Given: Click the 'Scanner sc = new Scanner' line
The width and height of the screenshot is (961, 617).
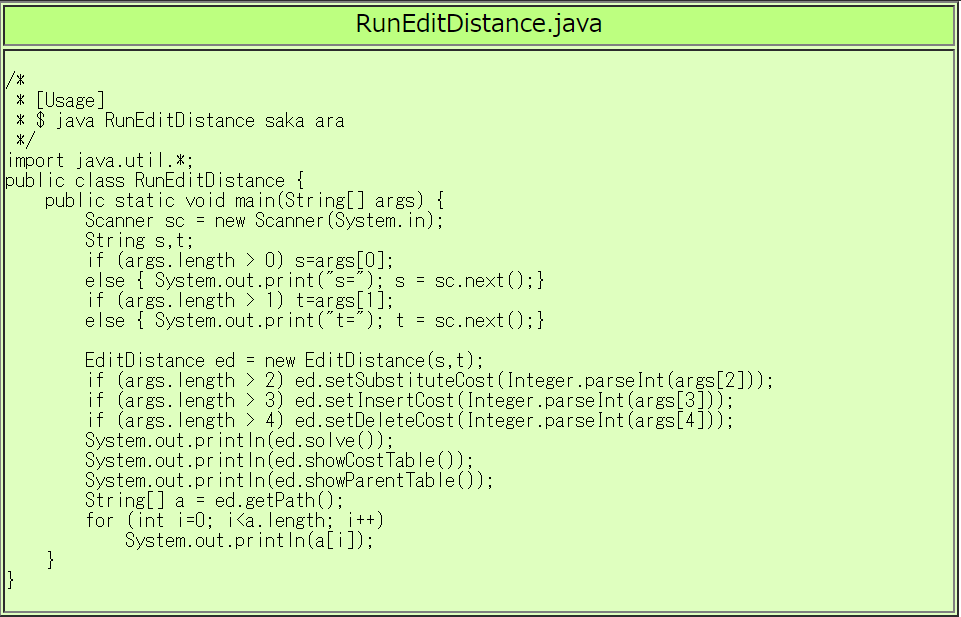Looking at the screenshot, I should 263,221.
